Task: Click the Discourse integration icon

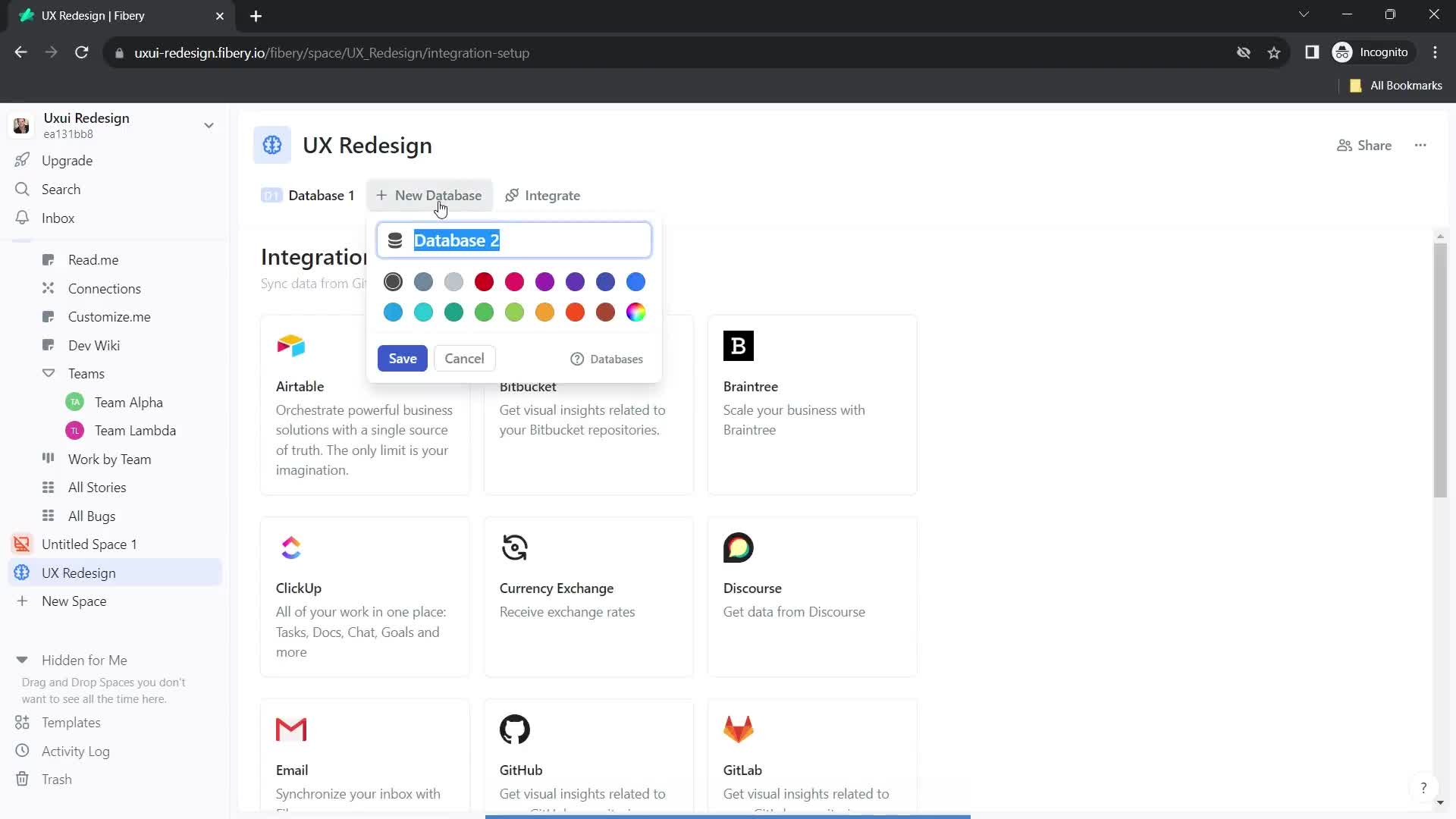Action: point(738,547)
